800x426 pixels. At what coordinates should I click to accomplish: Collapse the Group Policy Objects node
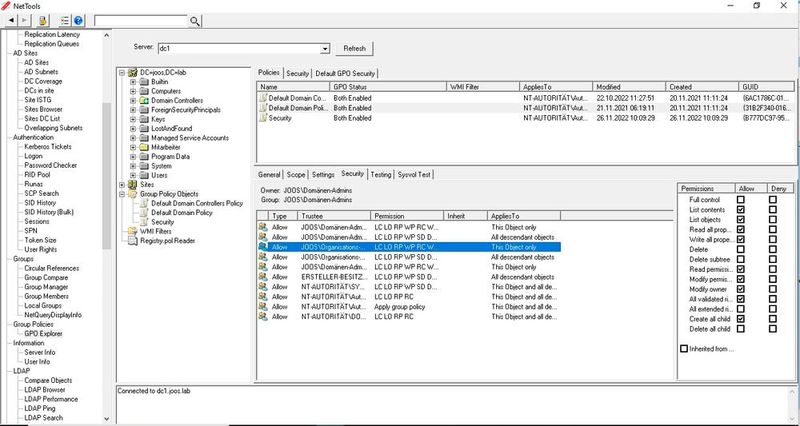122,194
